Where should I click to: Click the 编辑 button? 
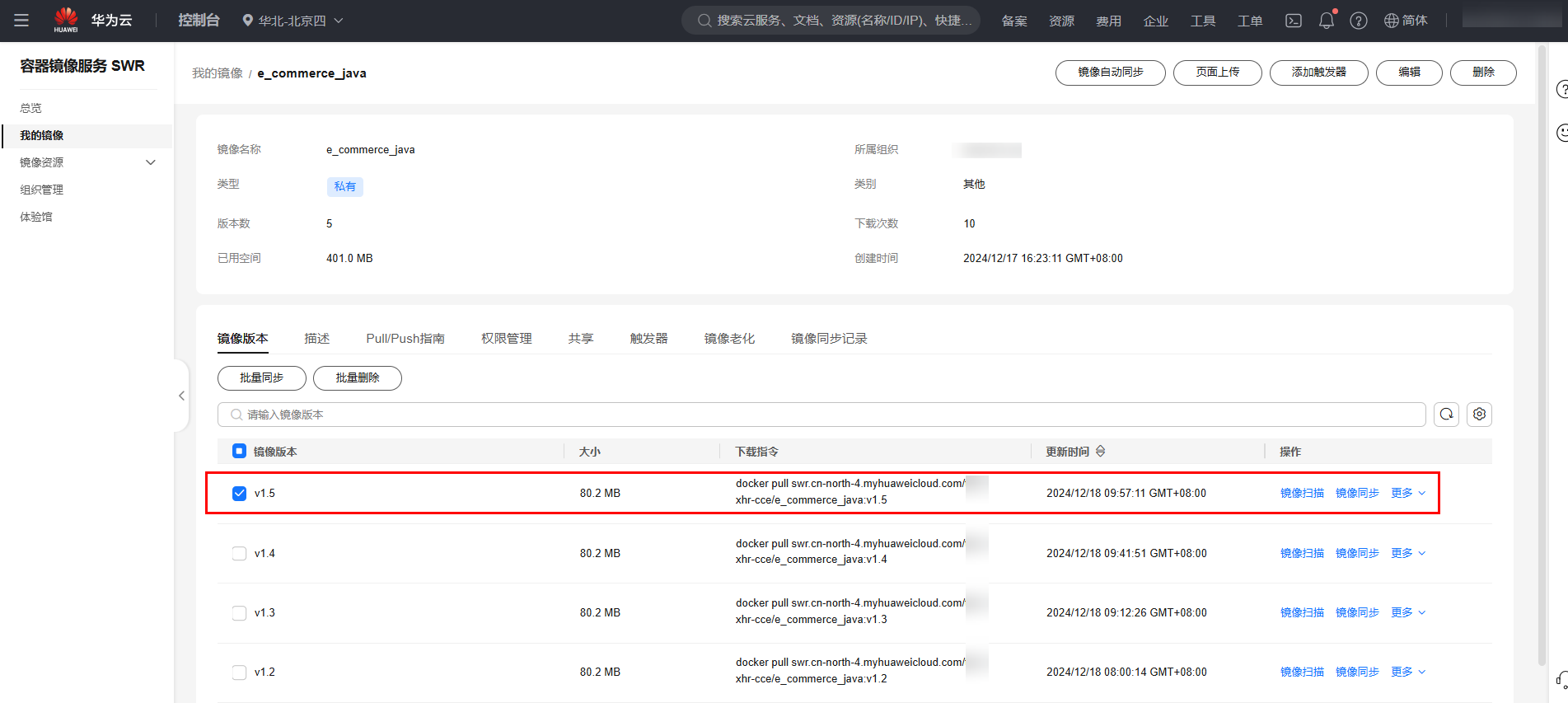pos(1410,73)
